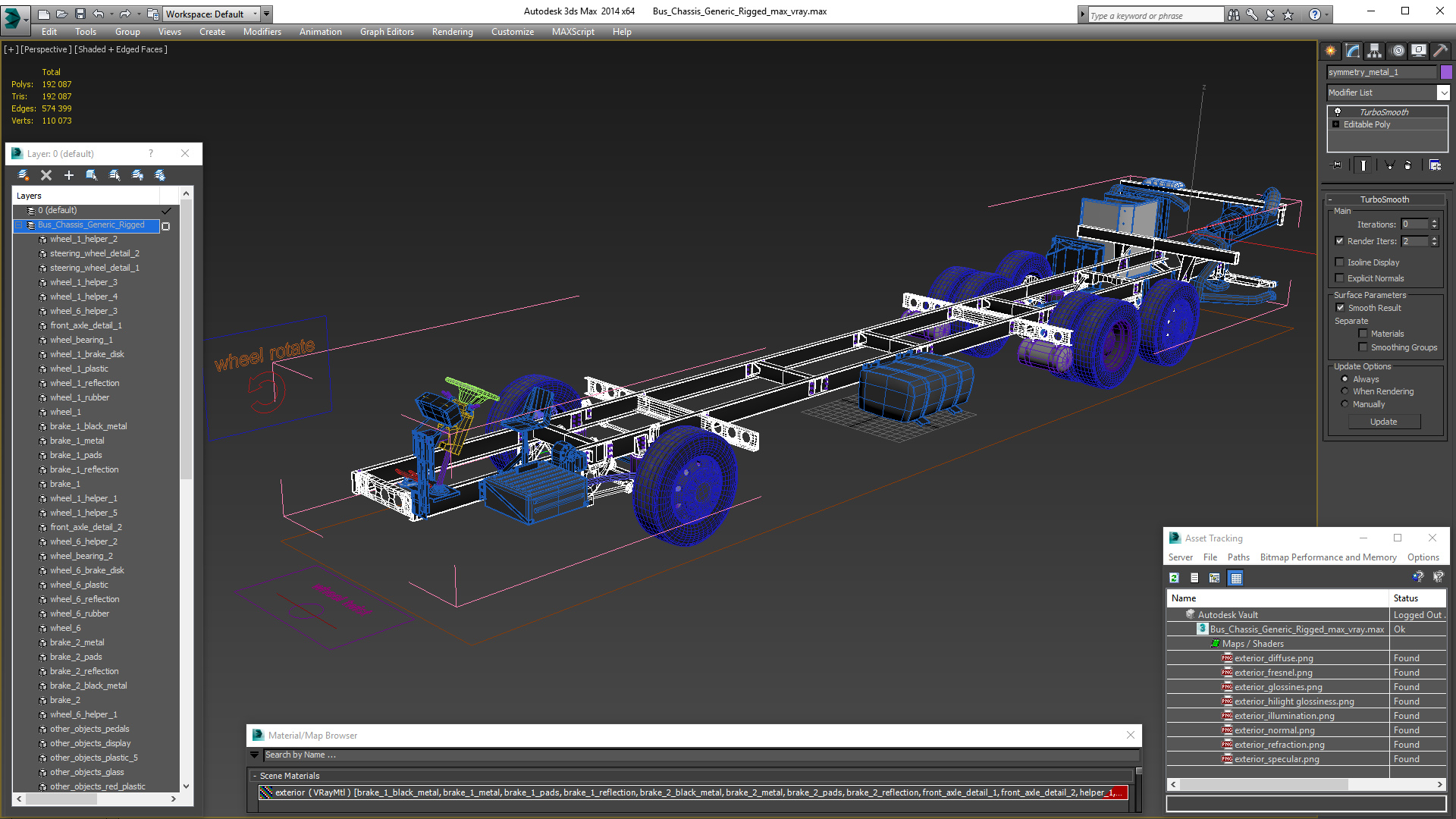Click the Update button in TurboSmooth
Viewport: 1456px width, 819px height.
tap(1383, 422)
